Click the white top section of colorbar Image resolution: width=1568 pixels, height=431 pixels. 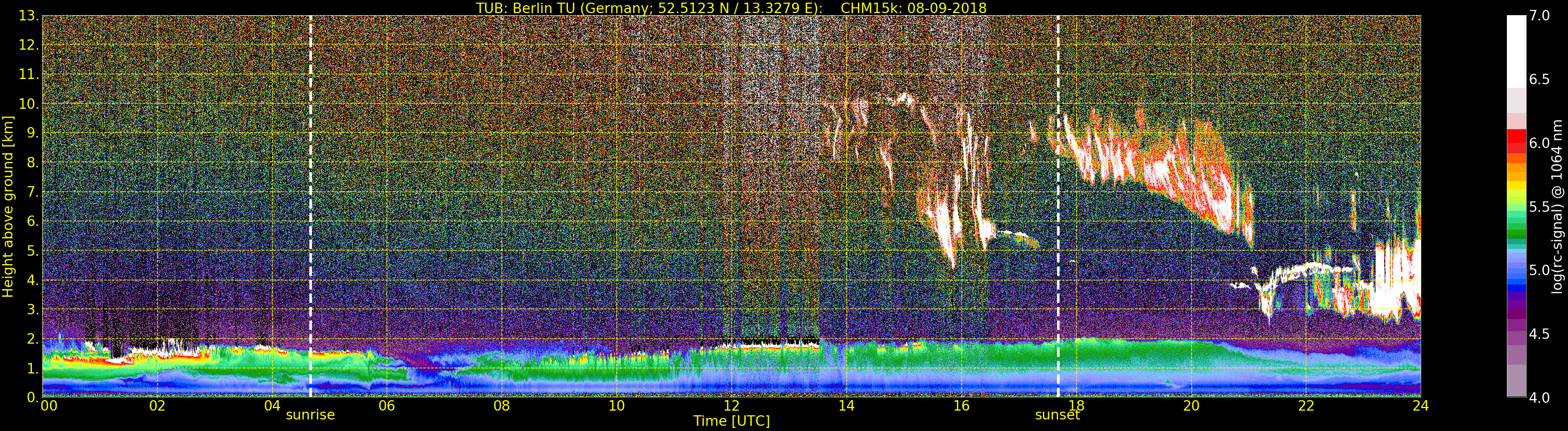pyautogui.click(x=1516, y=52)
